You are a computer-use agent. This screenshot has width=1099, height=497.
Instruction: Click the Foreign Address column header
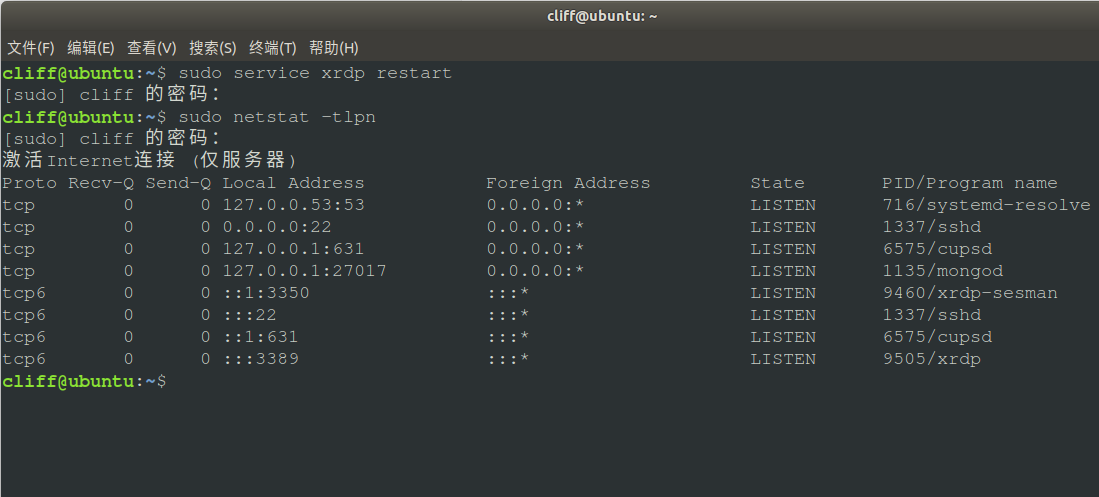[568, 183]
